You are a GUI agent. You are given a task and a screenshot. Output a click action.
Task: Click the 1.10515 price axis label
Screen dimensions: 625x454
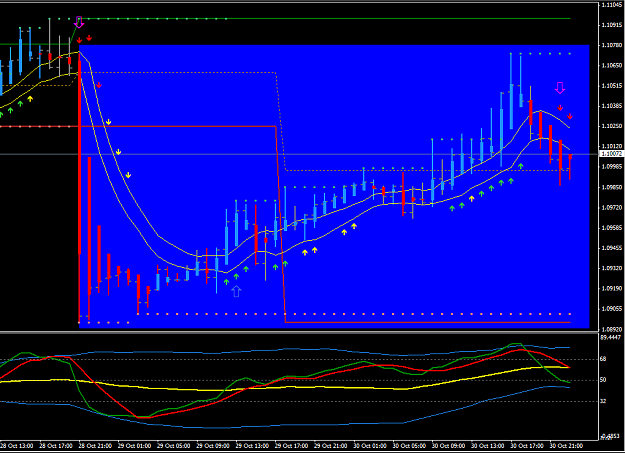[612, 86]
